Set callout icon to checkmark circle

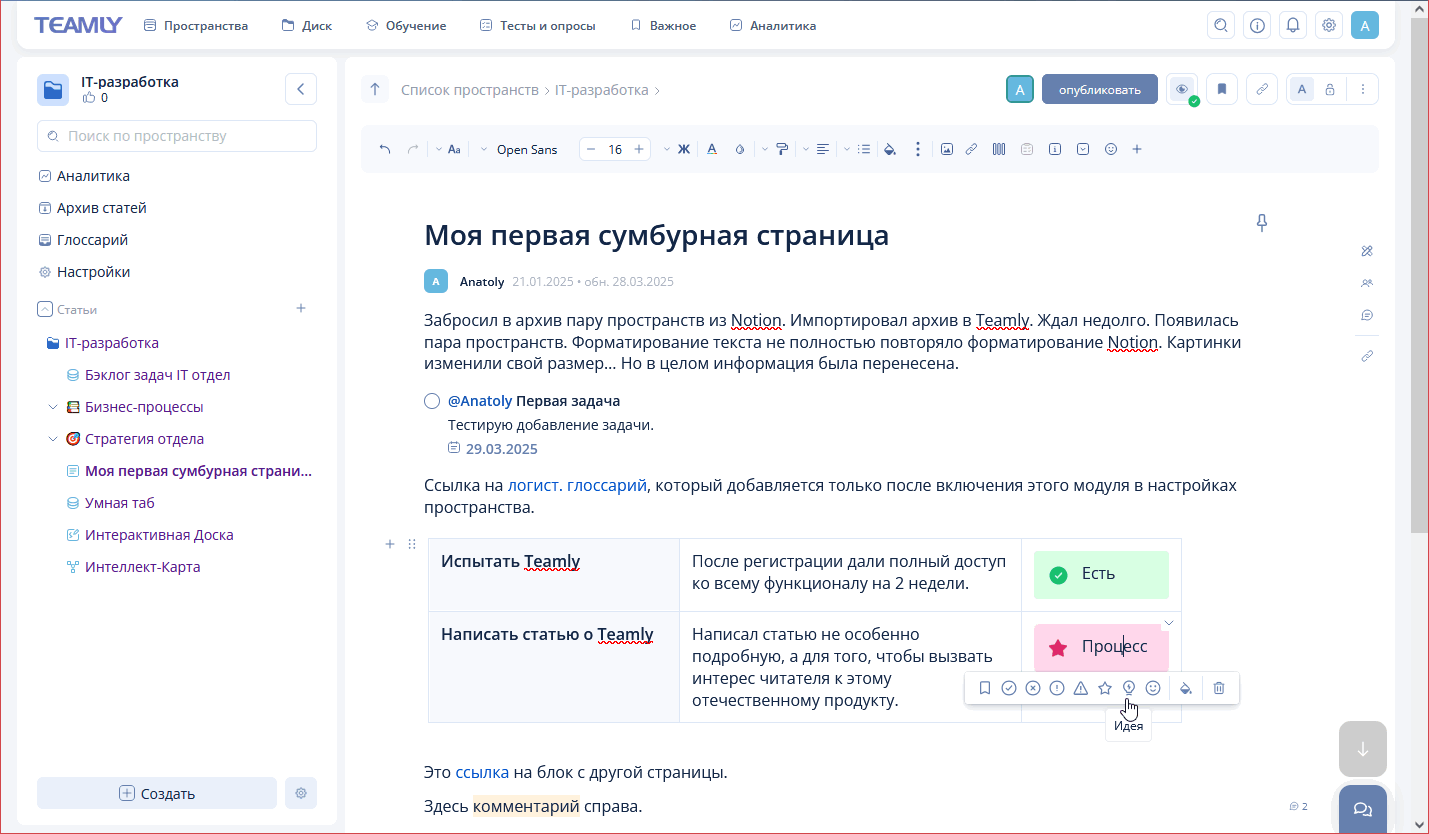pos(1009,688)
